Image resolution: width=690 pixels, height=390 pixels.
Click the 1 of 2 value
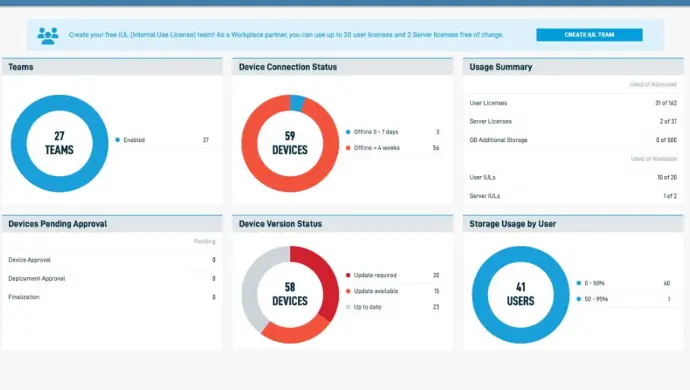670,196
